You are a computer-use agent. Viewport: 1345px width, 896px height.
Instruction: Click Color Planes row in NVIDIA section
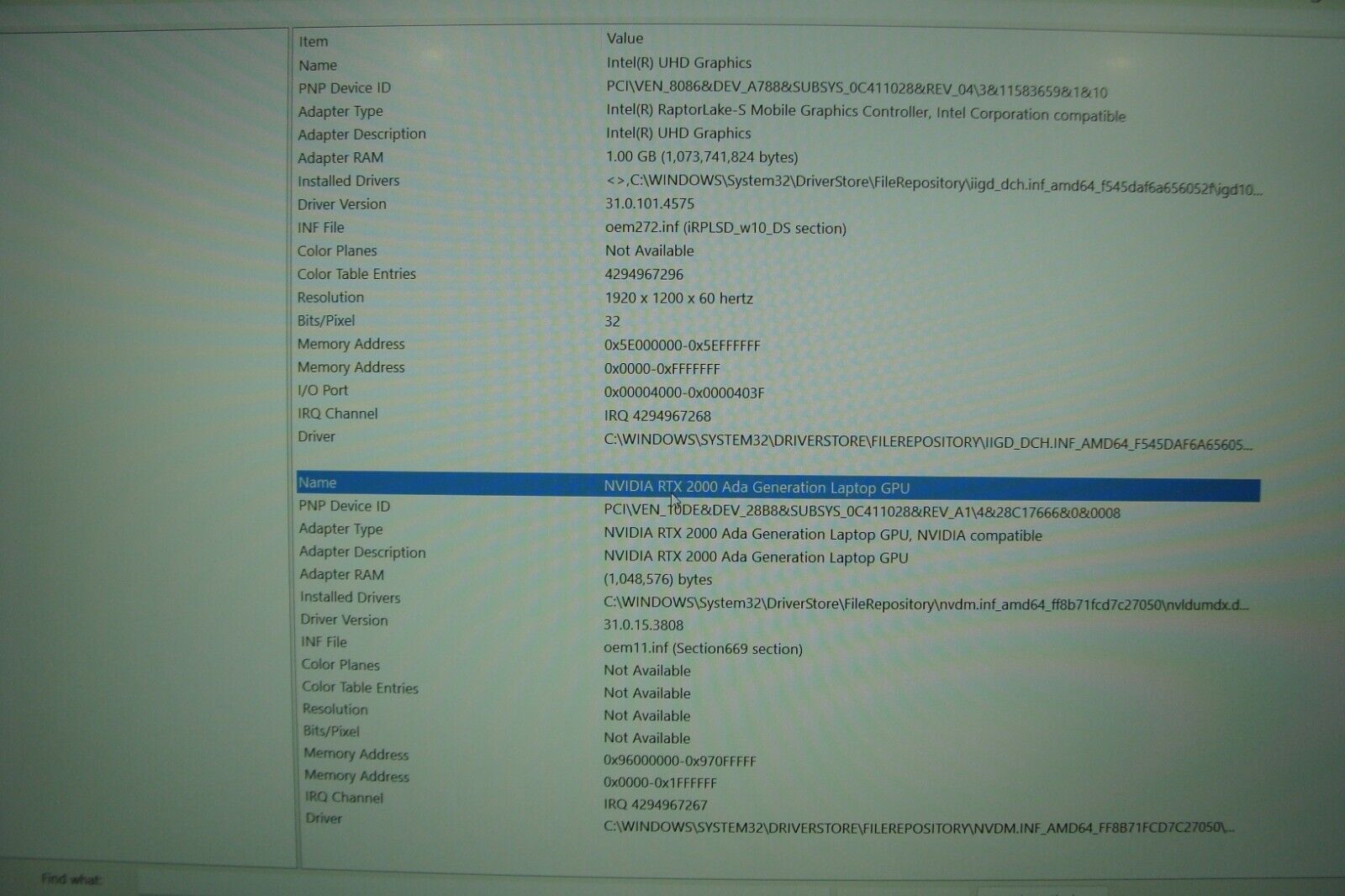click(x=778, y=667)
